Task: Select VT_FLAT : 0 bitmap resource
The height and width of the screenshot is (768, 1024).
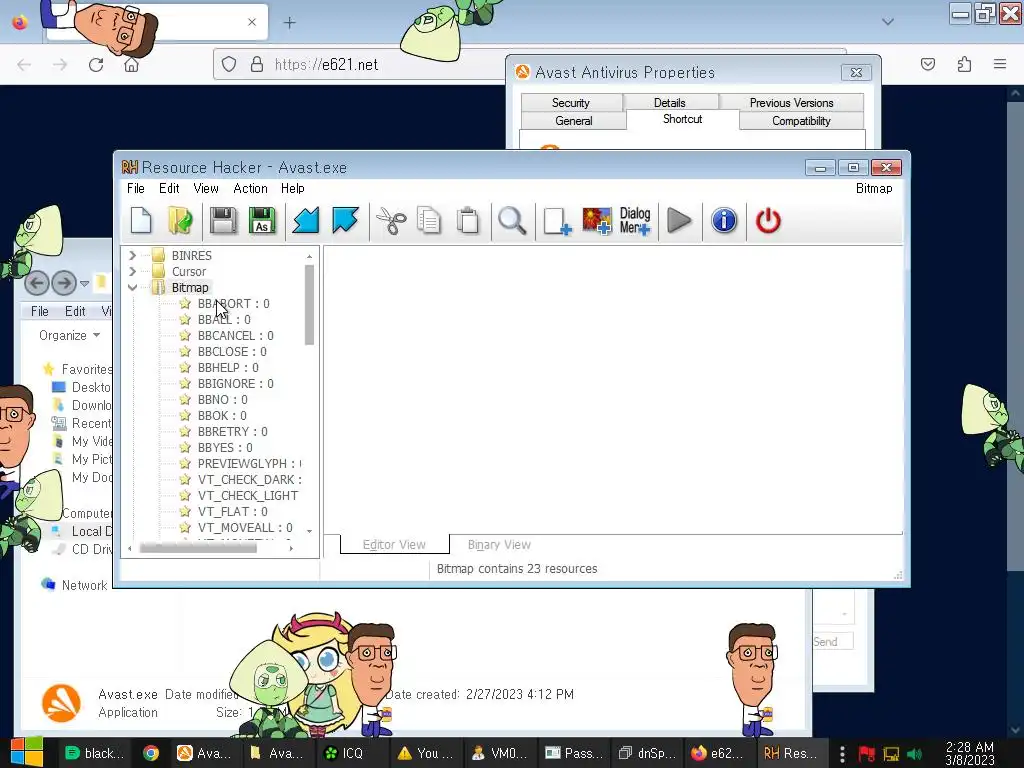Action: pyautogui.click(x=232, y=511)
